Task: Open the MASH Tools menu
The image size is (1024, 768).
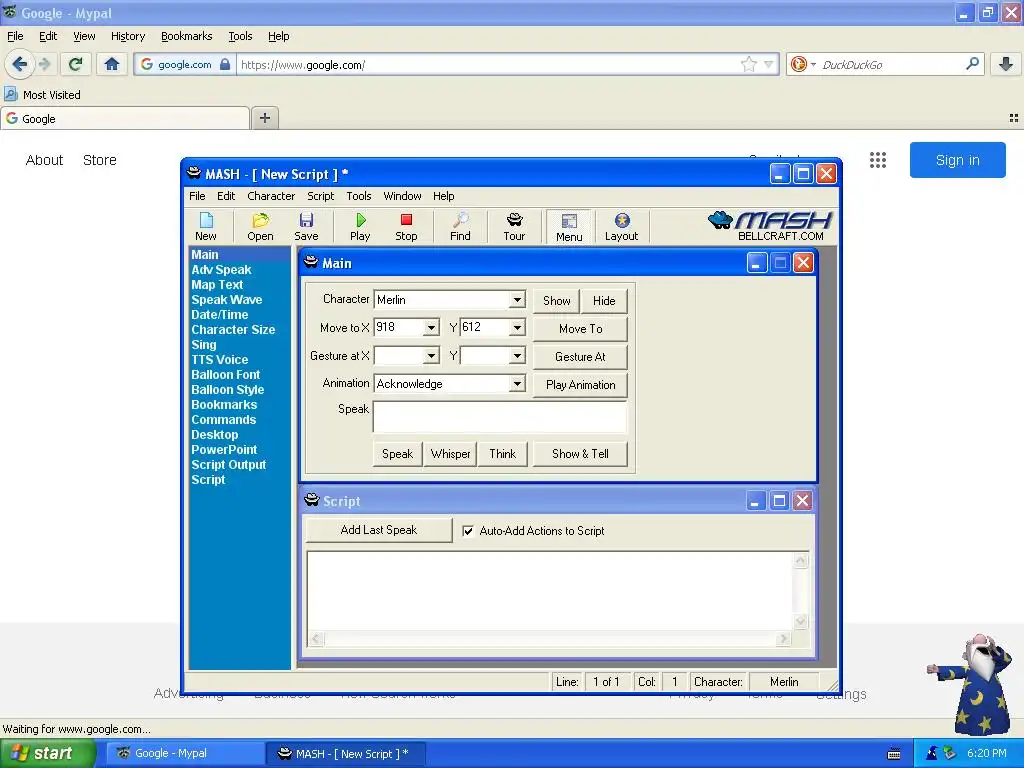Action: point(359,196)
